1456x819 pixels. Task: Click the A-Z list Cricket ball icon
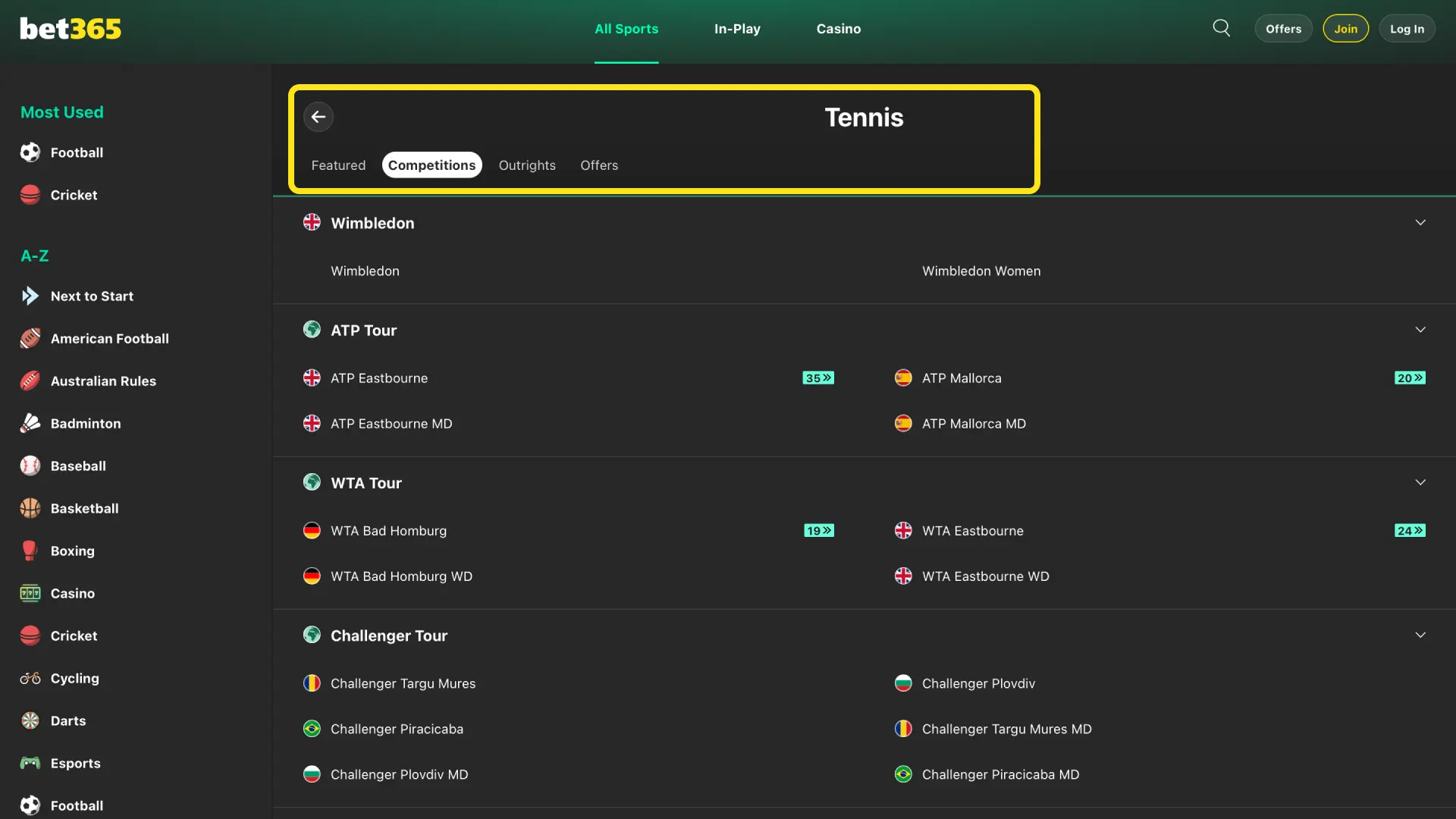coord(30,635)
